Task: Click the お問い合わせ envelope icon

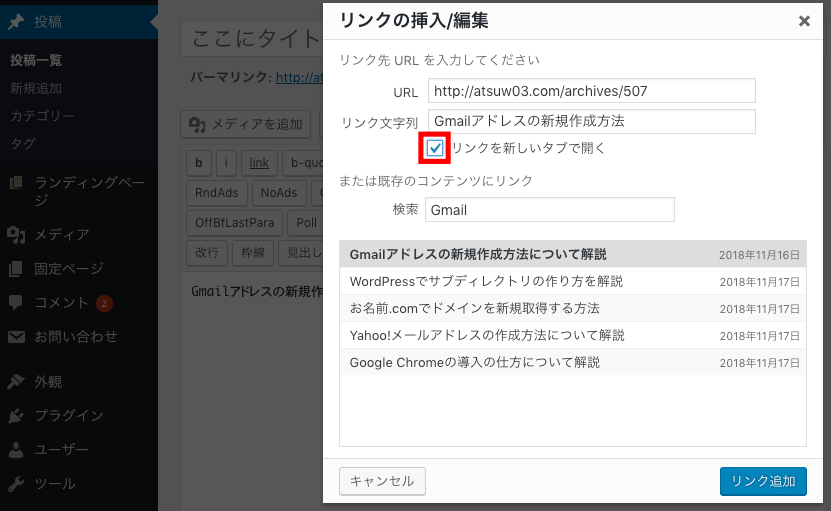Action: point(16,337)
